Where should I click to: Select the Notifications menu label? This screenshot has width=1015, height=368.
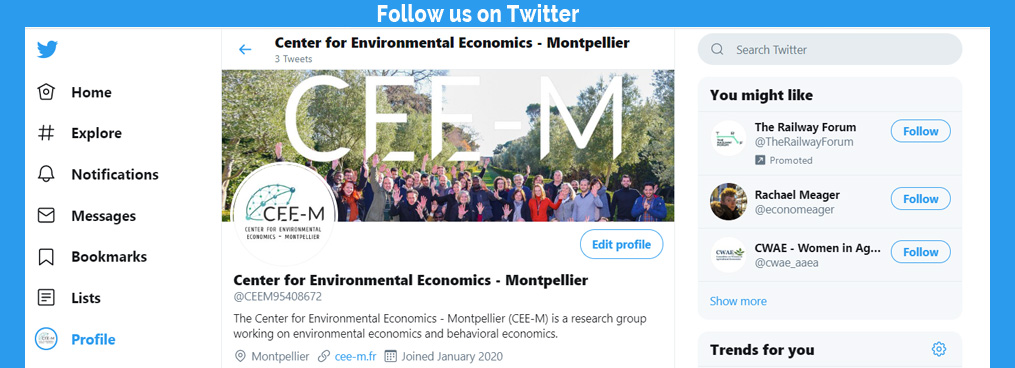[x=115, y=174]
